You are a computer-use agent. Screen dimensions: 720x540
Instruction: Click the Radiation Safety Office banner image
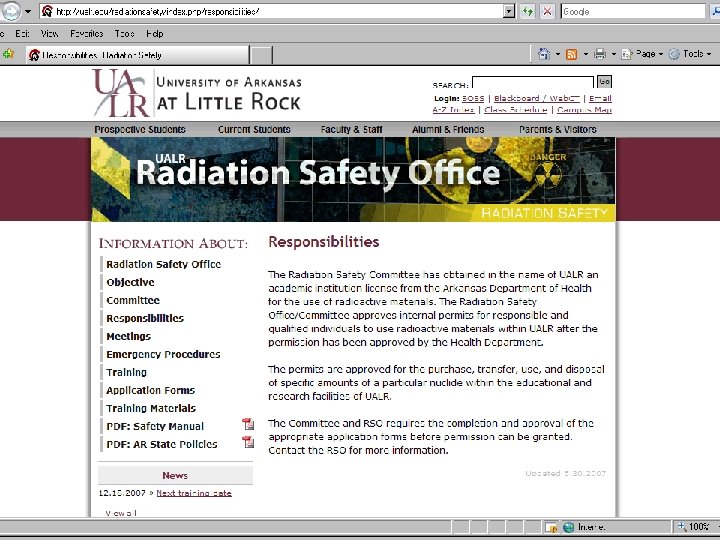coord(353,179)
